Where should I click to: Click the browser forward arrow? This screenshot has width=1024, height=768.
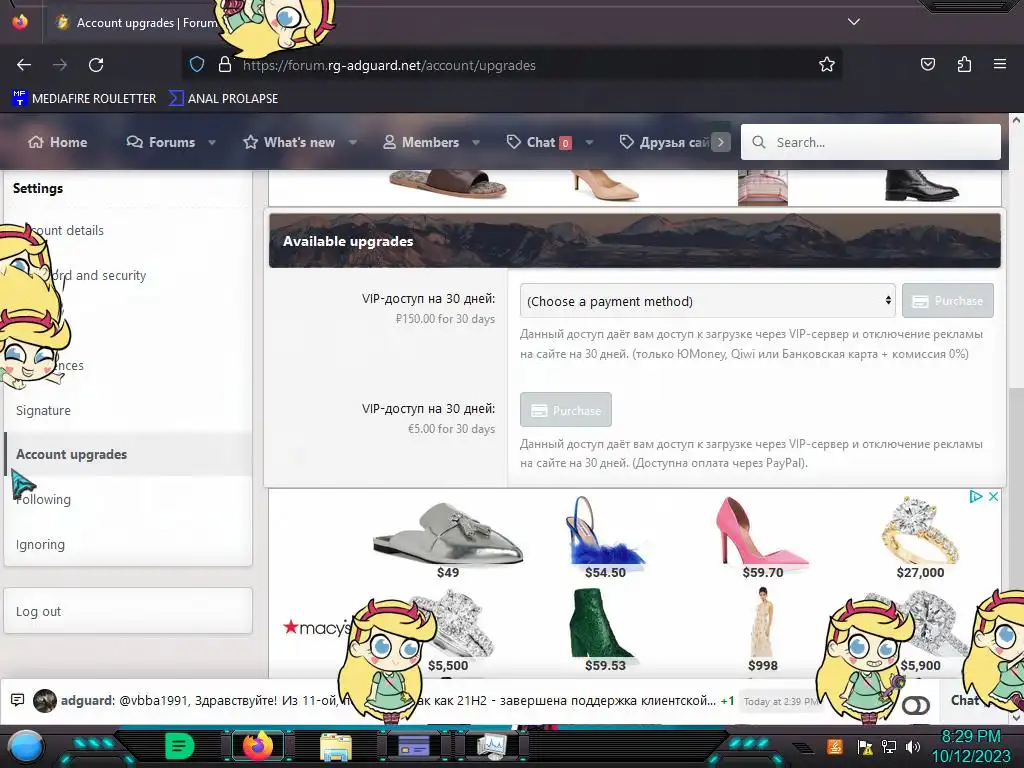click(59, 65)
